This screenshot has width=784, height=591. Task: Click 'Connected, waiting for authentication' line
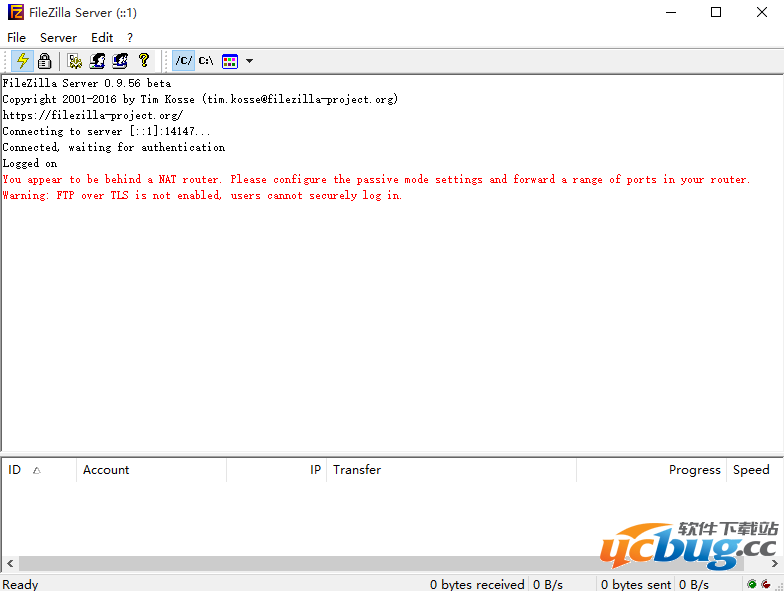click(x=114, y=148)
